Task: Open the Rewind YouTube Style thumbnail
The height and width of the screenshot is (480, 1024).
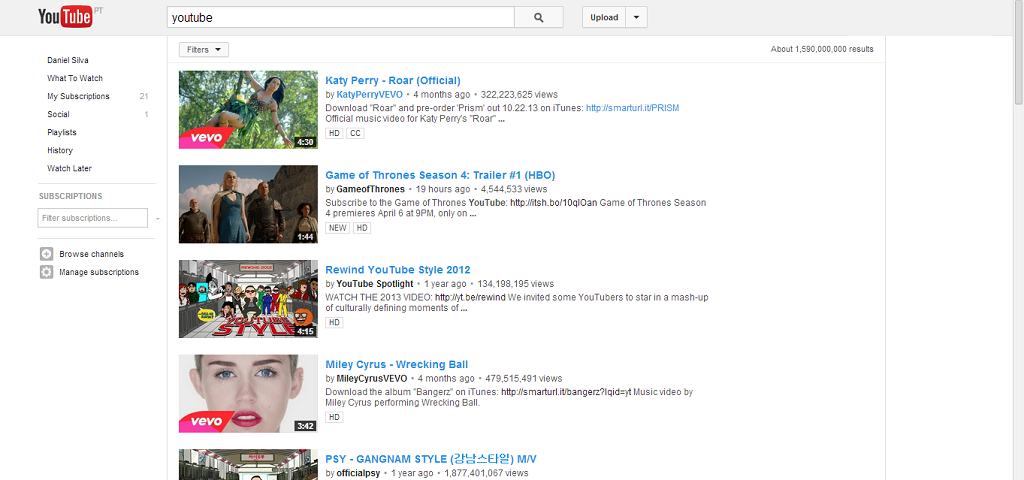Action: [248, 299]
